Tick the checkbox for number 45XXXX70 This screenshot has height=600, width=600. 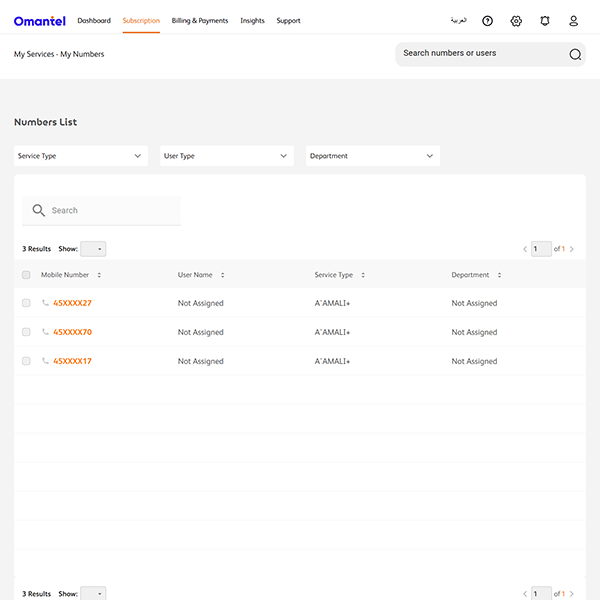26,332
